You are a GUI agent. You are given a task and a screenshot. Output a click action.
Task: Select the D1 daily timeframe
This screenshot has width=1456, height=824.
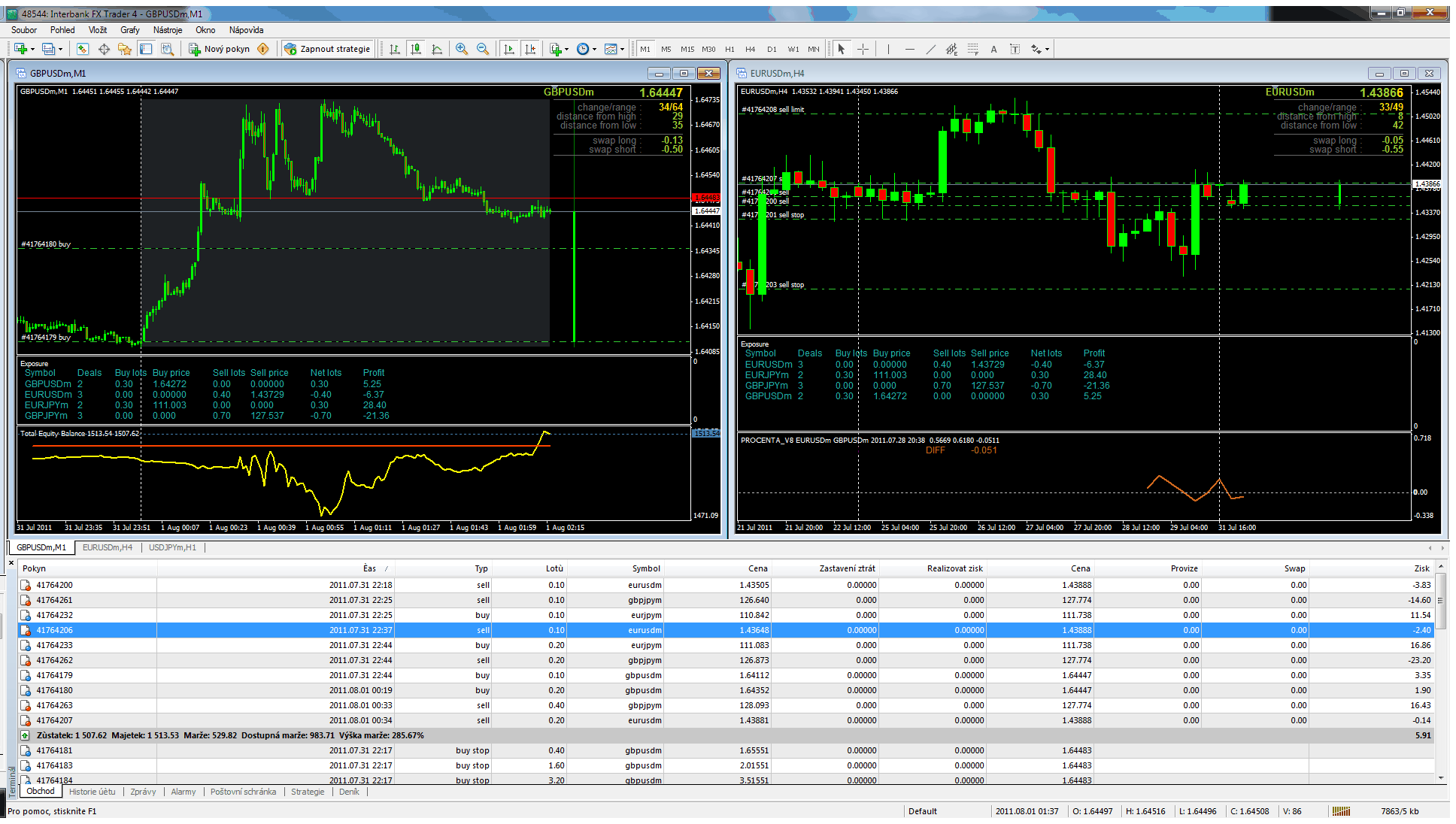(772, 49)
